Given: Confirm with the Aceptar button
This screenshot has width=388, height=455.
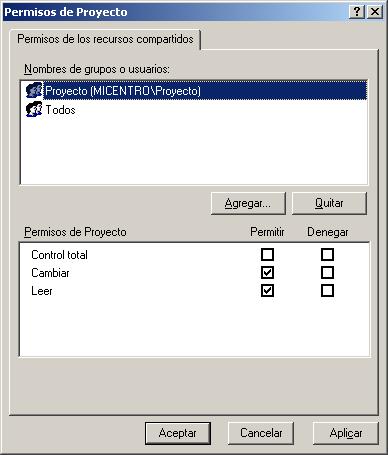Looking at the screenshot, I should pyautogui.click(x=178, y=433).
